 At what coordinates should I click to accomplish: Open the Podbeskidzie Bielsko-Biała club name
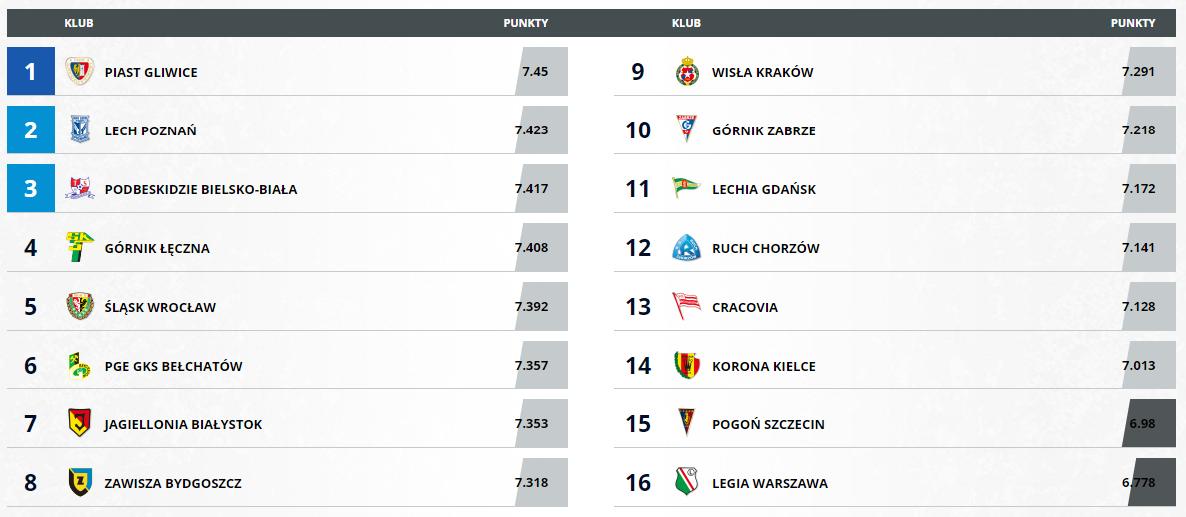201,190
